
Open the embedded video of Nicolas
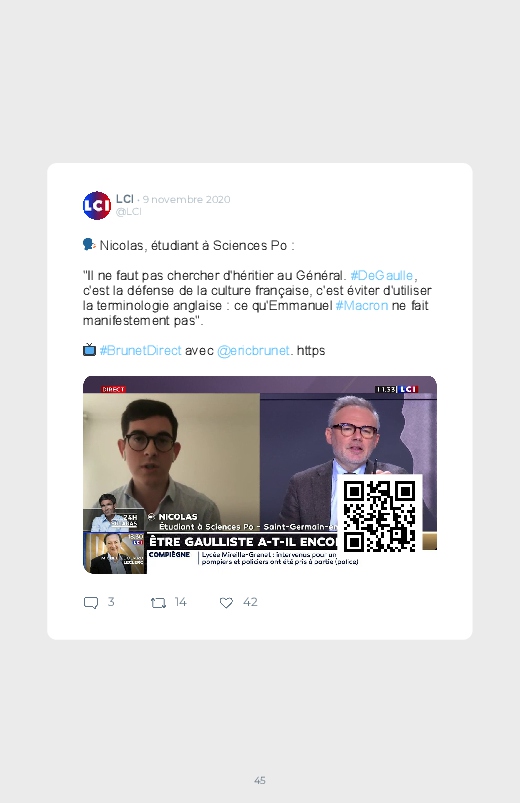(260, 475)
